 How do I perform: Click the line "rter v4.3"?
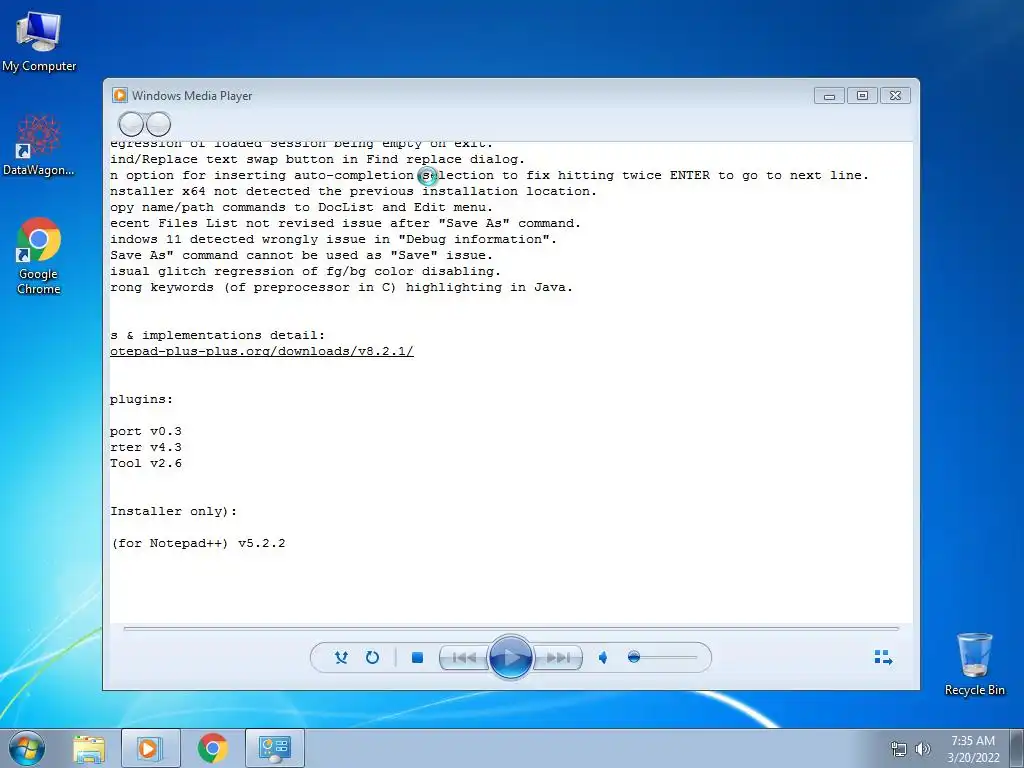tap(146, 447)
